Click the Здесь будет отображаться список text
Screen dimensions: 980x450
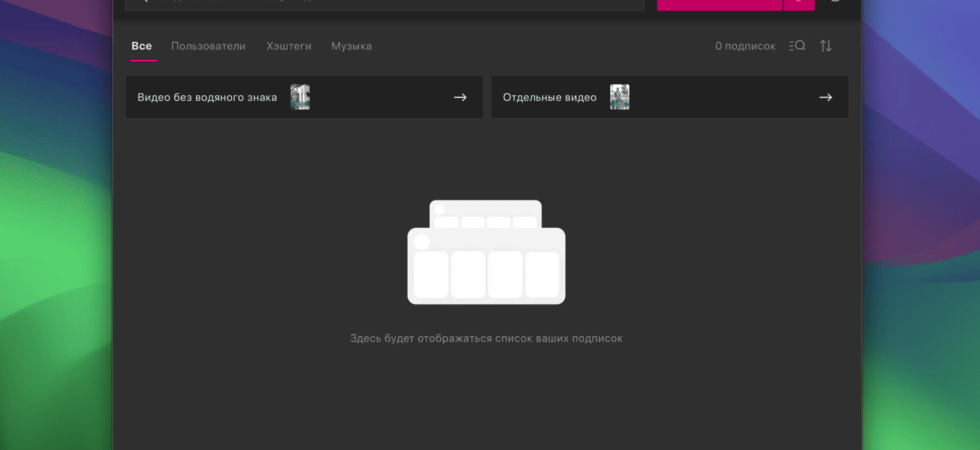click(444, 338)
